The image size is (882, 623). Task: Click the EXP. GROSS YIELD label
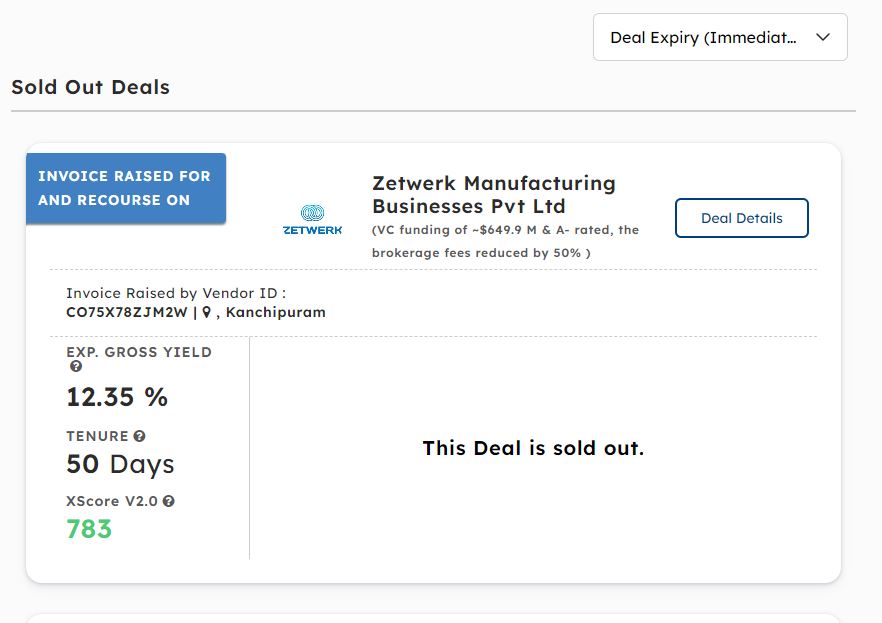pyautogui.click(x=139, y=352)
